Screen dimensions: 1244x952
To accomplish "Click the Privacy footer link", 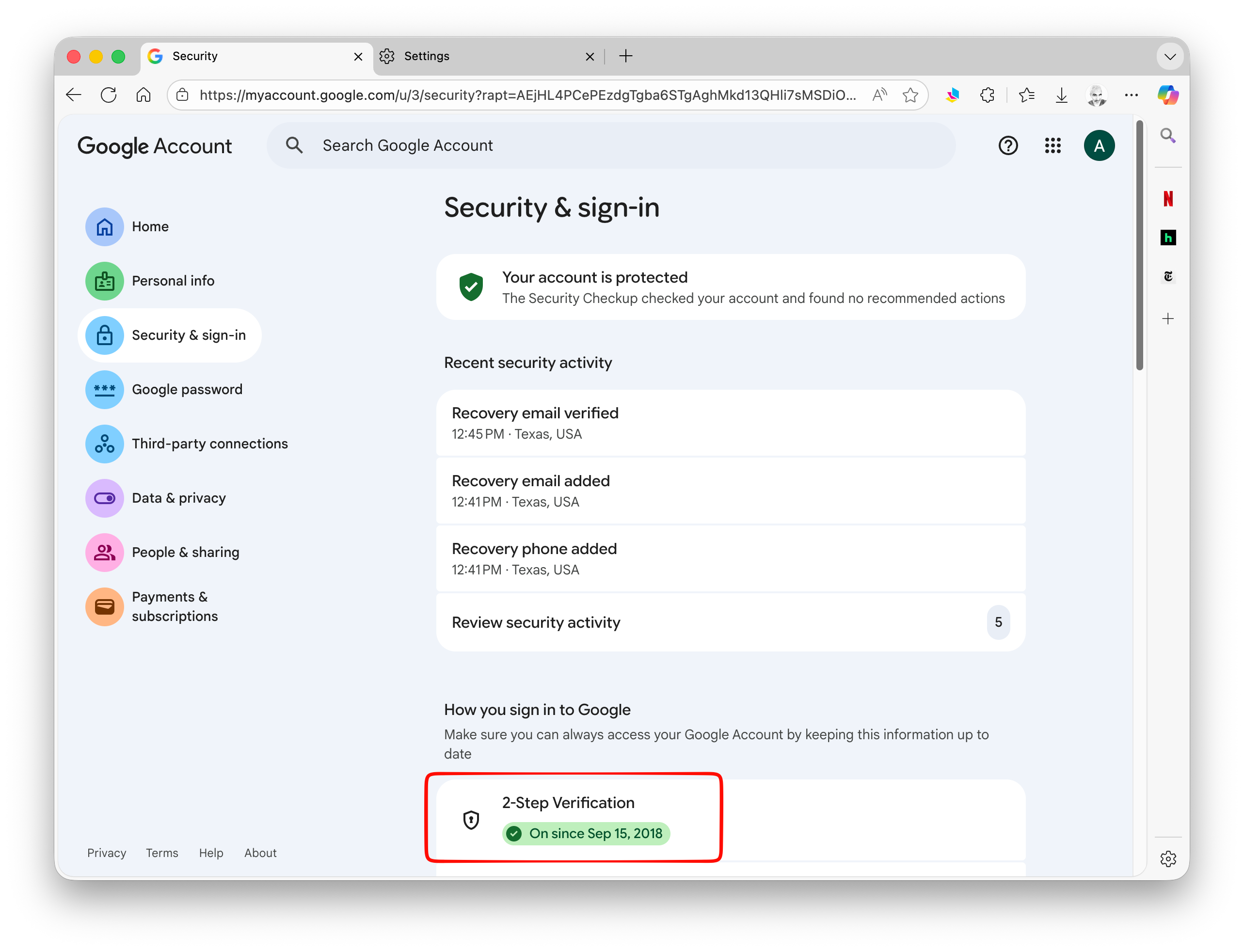I will pyautogui.click(x=107, y=853).
